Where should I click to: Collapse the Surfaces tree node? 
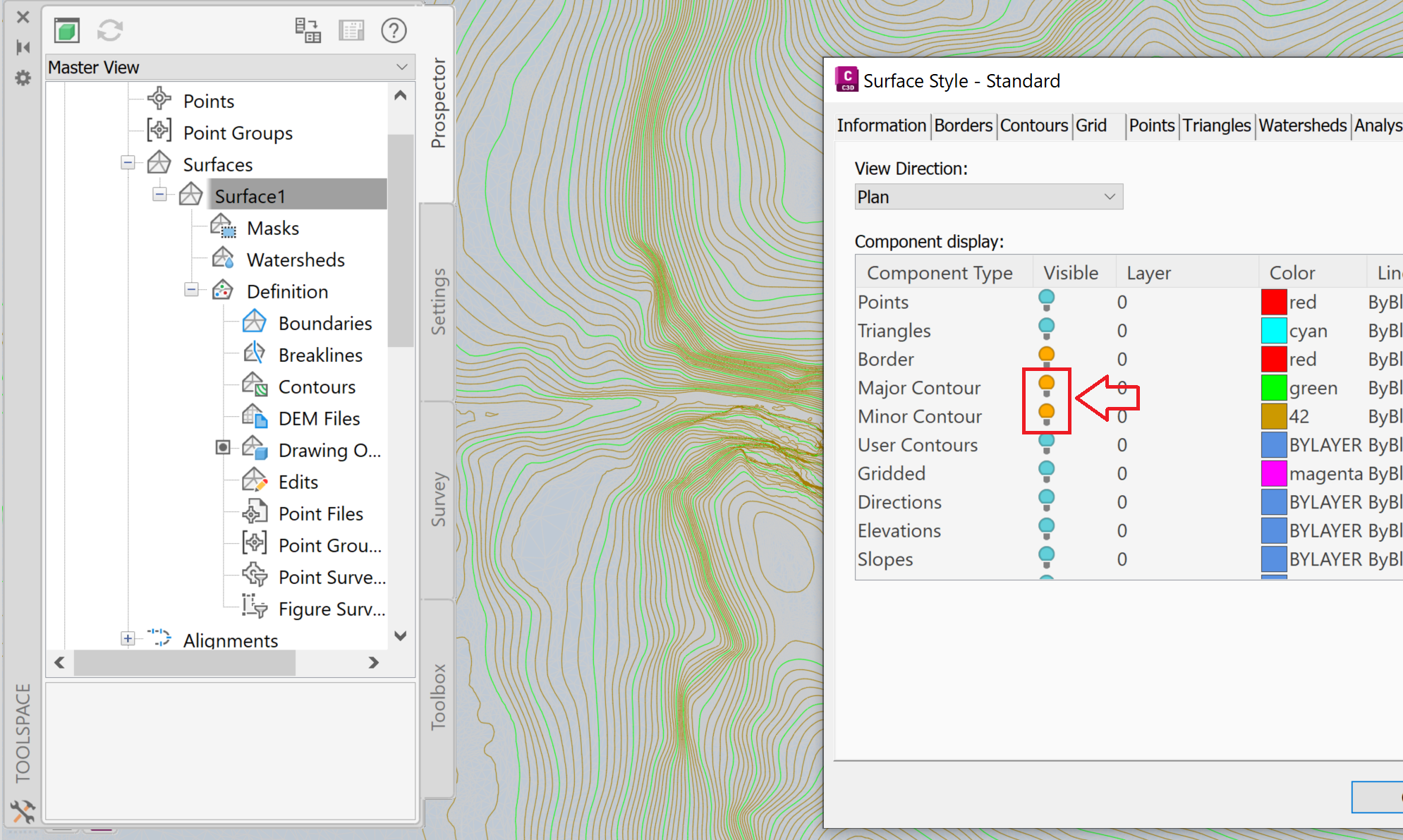(x=128, y=163)
